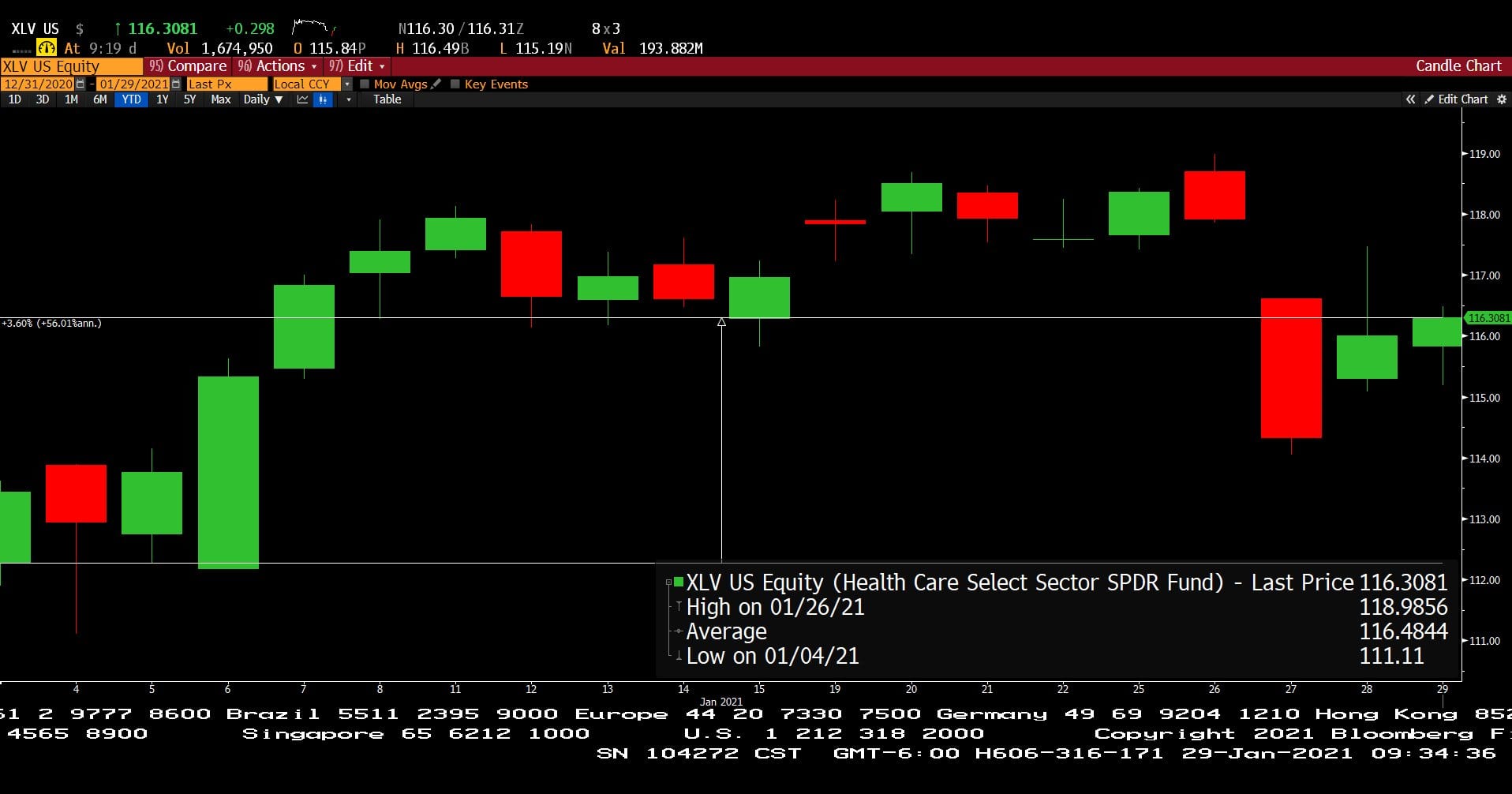Select the 6M time range tab
Viewport: 1512px width, 794px height.
tap(99, 99)
